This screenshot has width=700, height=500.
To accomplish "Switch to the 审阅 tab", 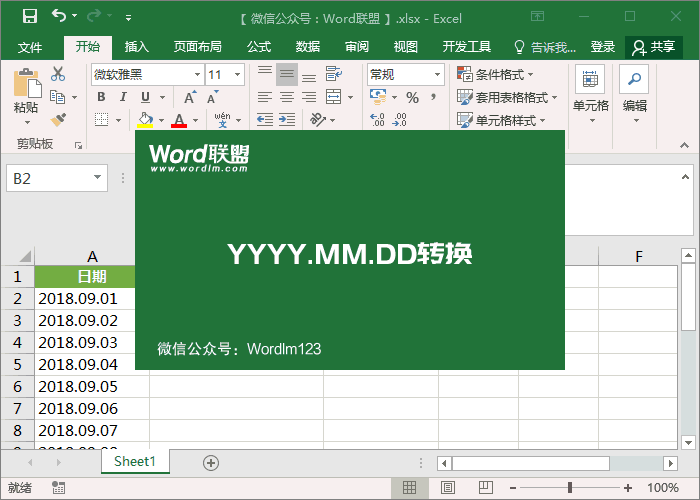I will (x=357, y=47).
